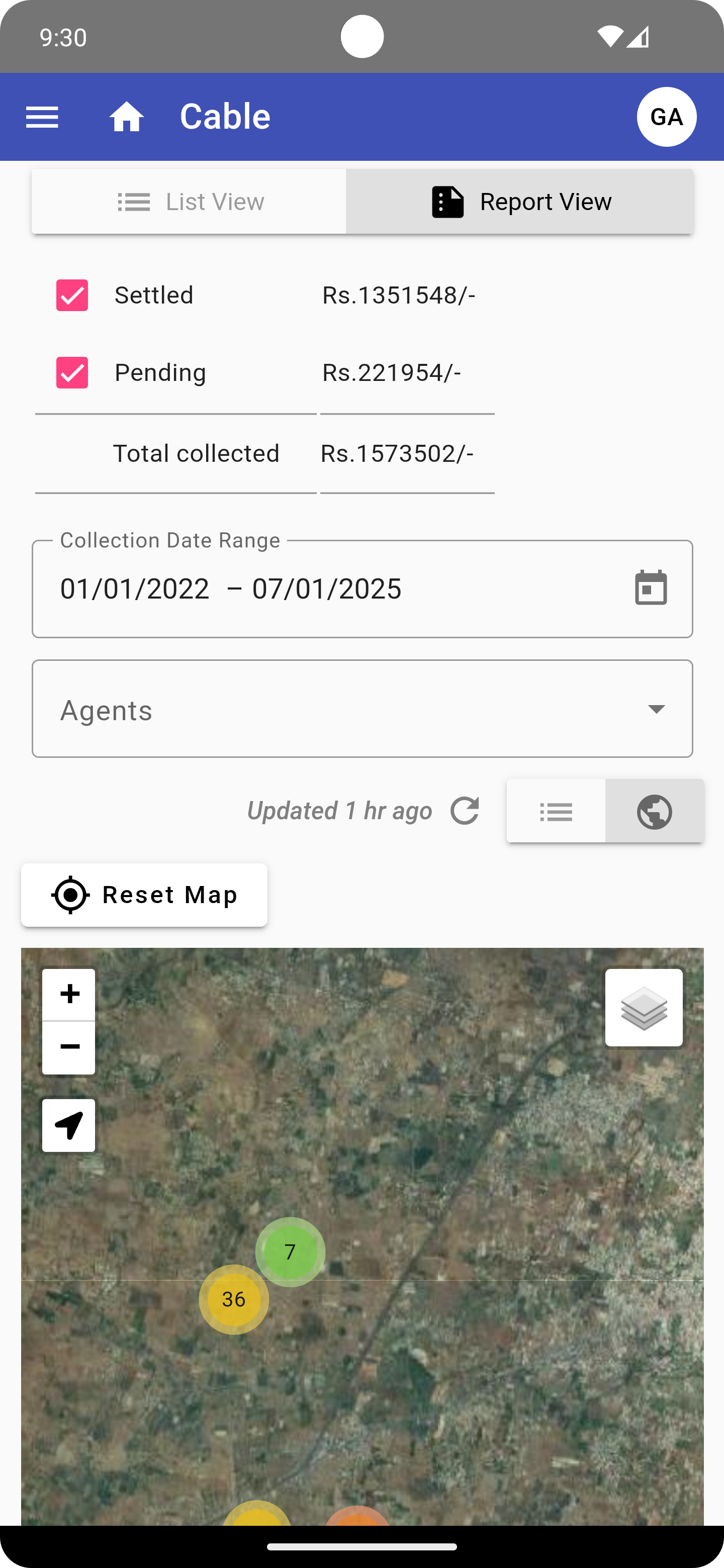Image resolution: width=724 pixels, height=1568 pixels.
Task: Tap the home icon in header
Action: (x=127, y=117)
